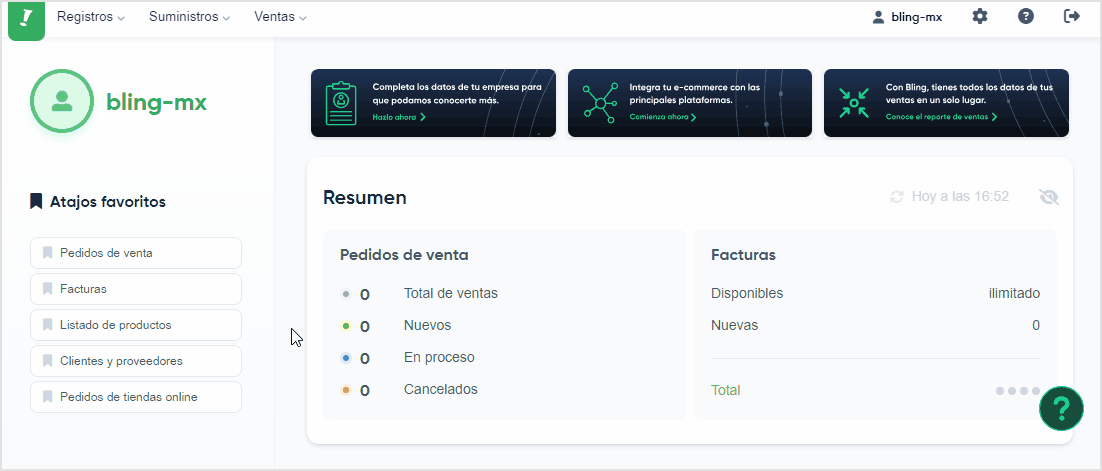Click the Resumen heading
This screenshot has height=471, width=1102.
click(x=365, y=198)
